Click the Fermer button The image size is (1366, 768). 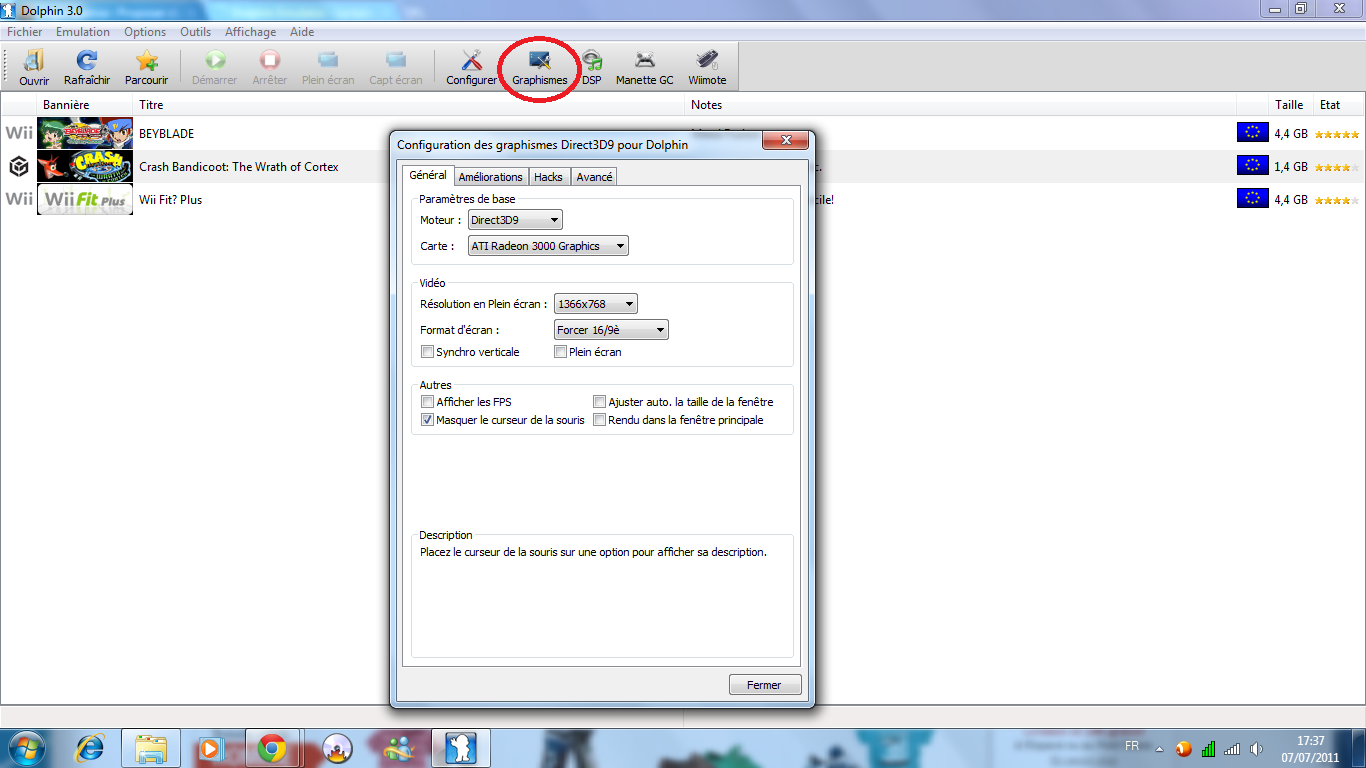[764, 685]
